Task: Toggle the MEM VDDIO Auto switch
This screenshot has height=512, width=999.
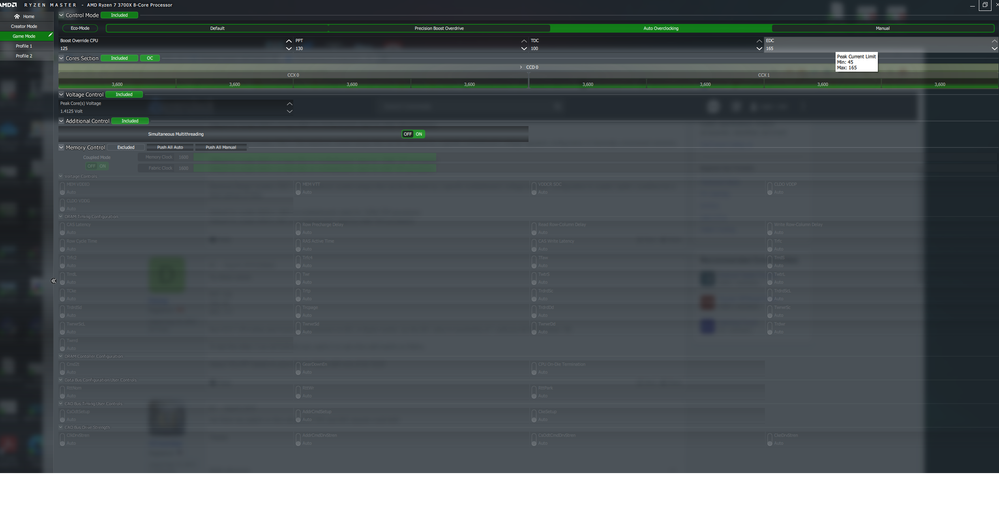Action: click(x=62, y=190)
